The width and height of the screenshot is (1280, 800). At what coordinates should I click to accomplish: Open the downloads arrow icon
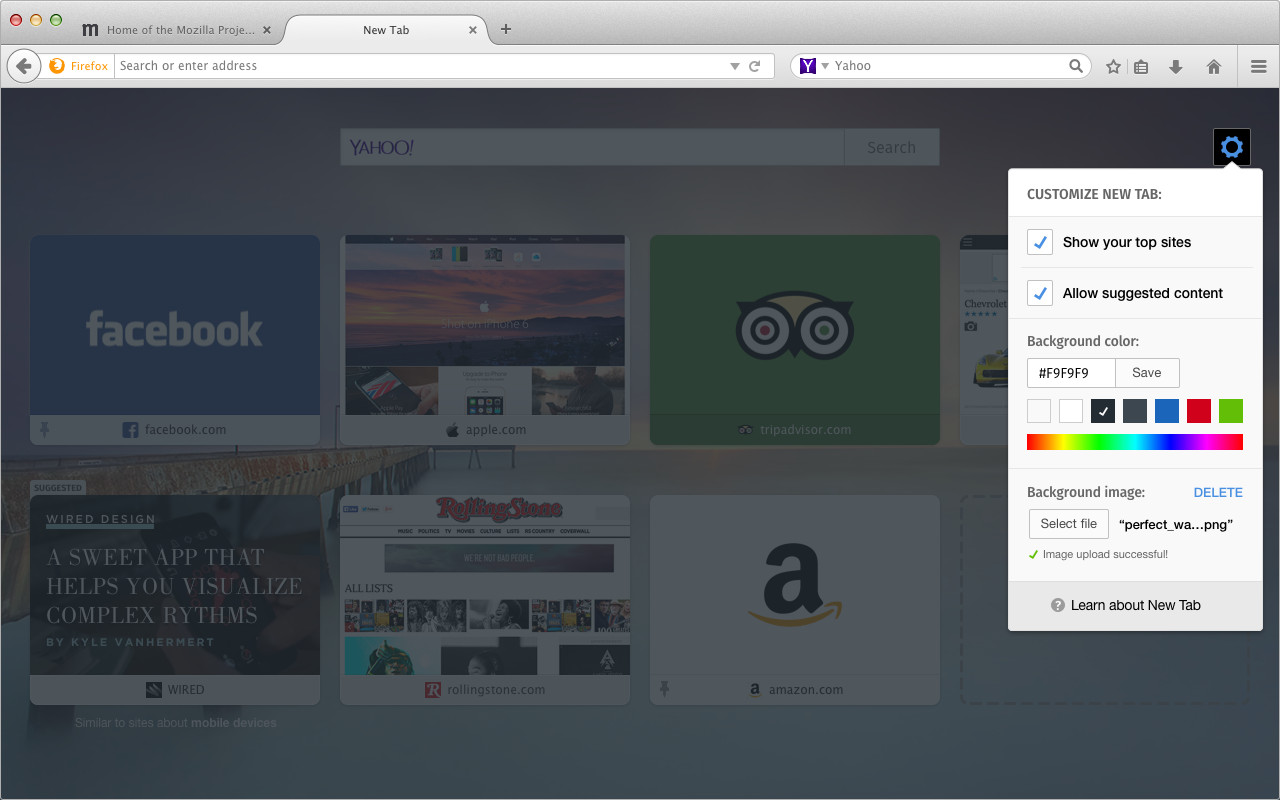click(x=1176, y=66)
